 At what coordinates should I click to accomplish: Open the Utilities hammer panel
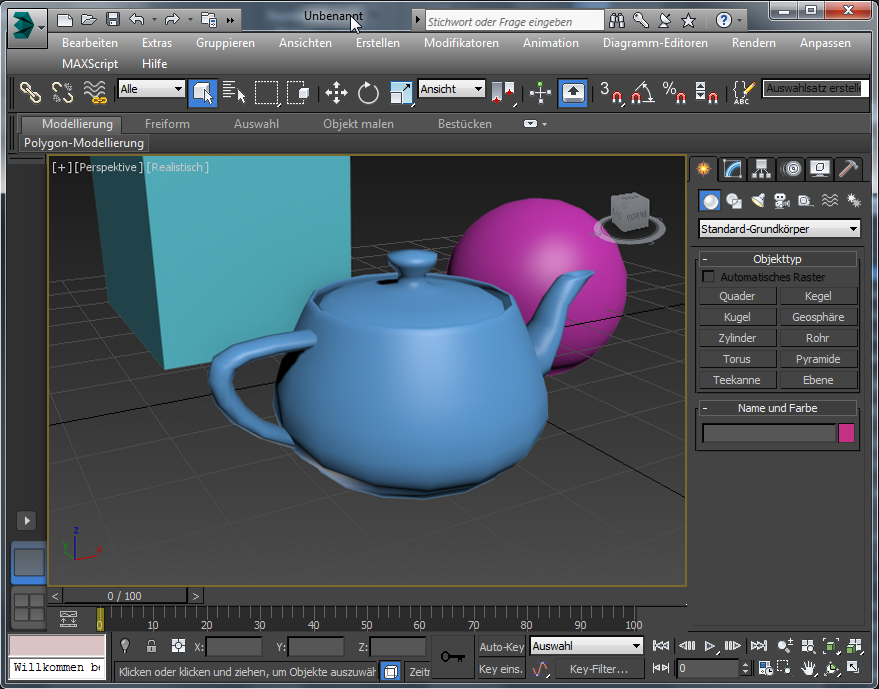[x=848, y=169]
